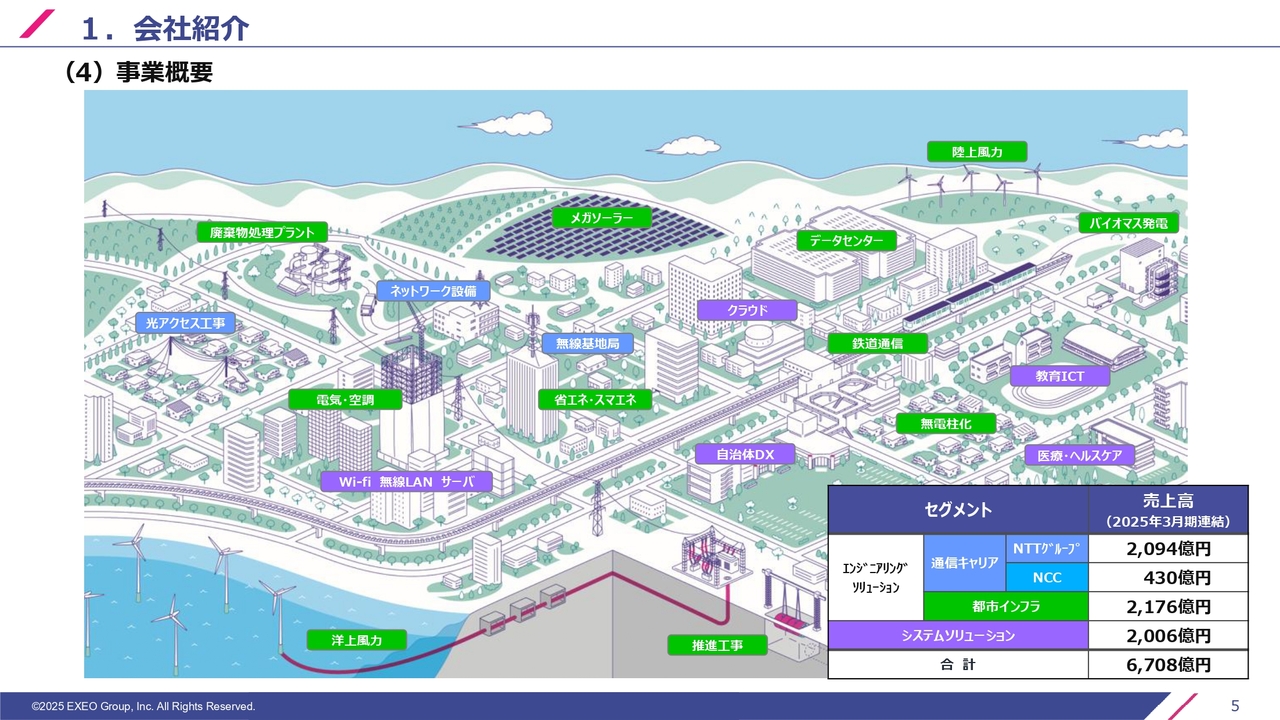Select the 電気・空調 label
Image resolution: width=1280 pixels, height=720 pixels.
[x=345, y=400]
